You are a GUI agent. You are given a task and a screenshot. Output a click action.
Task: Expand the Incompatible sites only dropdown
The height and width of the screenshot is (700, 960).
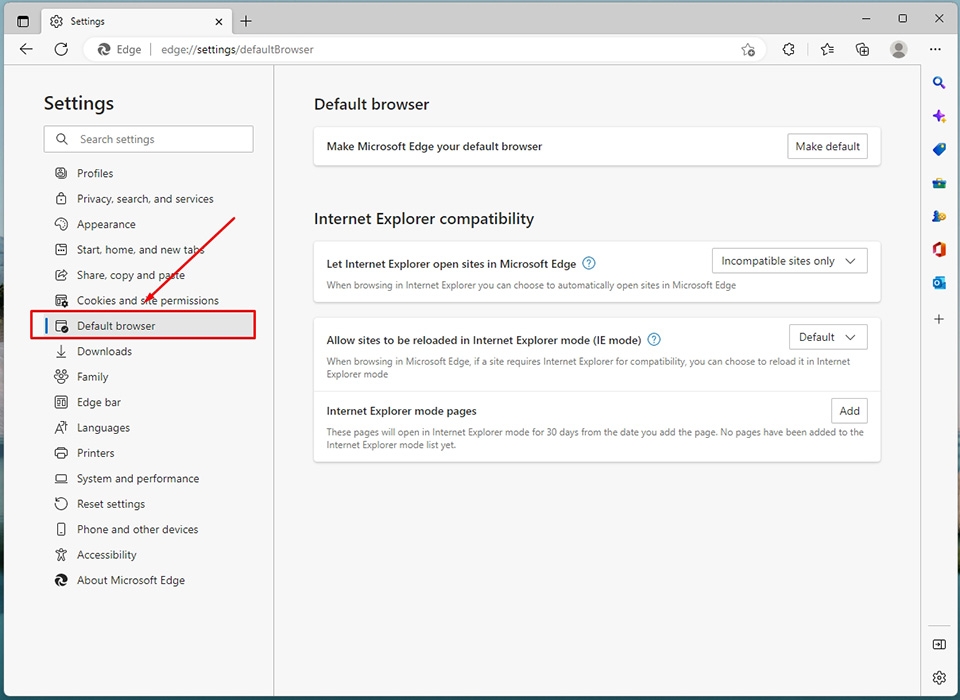[x=789, y=261]
